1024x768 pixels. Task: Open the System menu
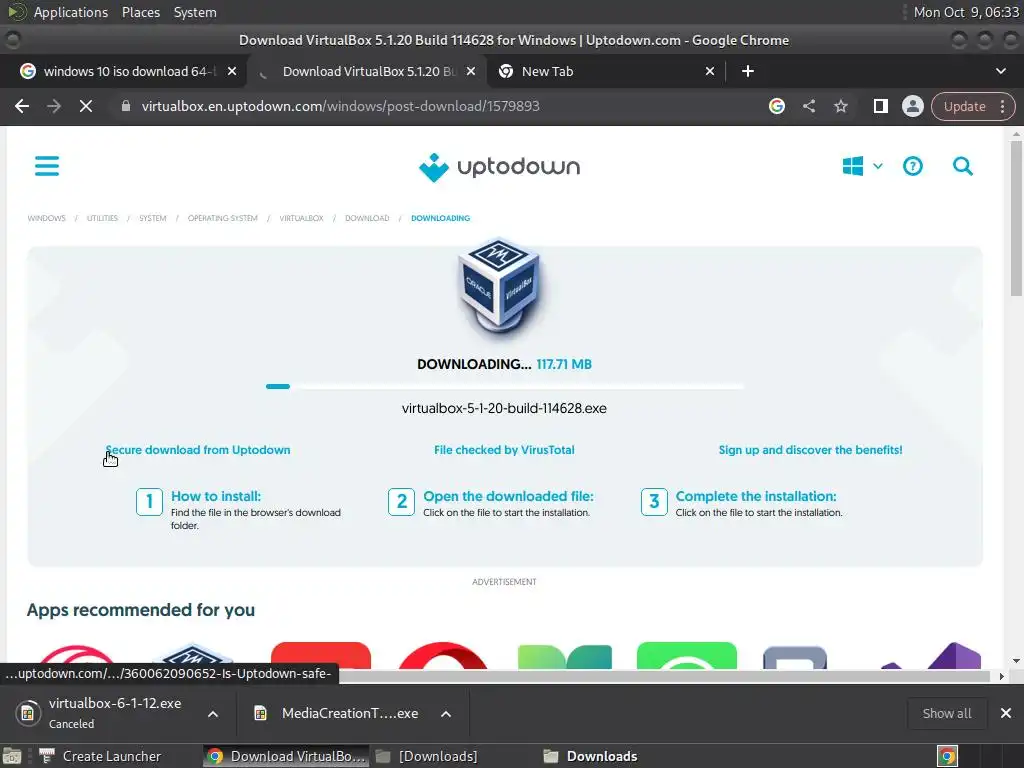tap(195, 12)
